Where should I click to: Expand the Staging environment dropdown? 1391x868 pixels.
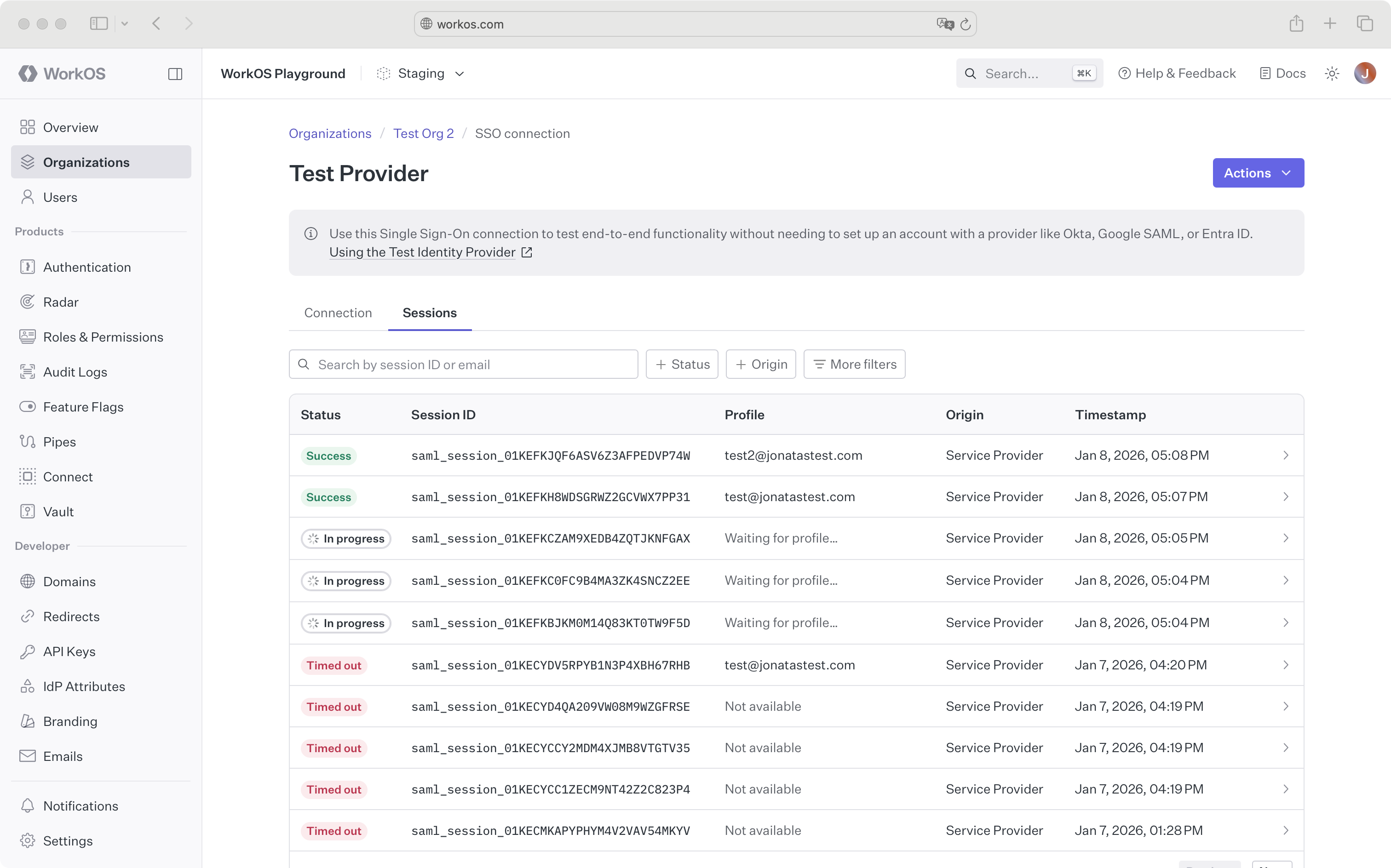tap(421, 74)
